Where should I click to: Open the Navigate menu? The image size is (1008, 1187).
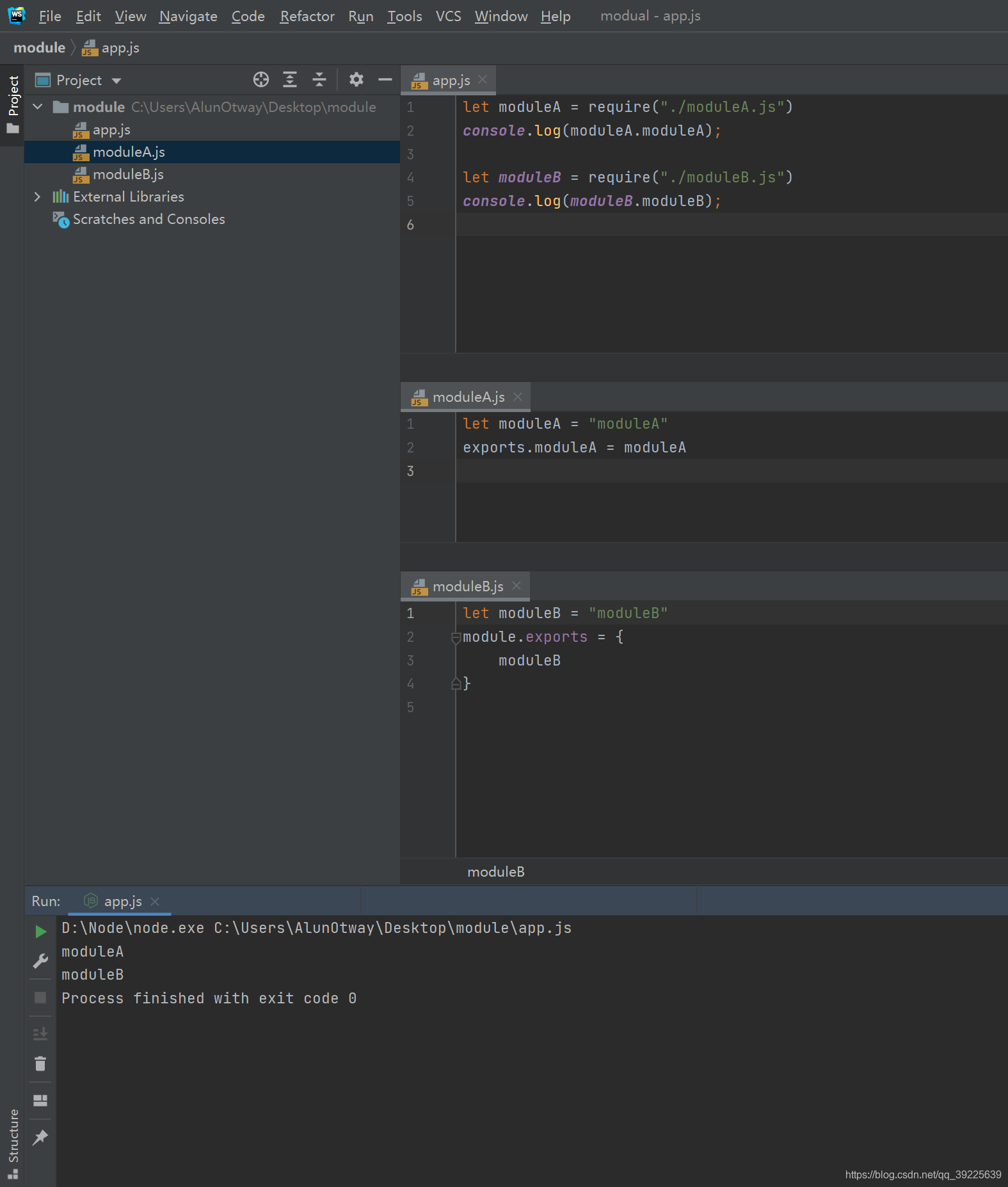(x=188, y=16)
